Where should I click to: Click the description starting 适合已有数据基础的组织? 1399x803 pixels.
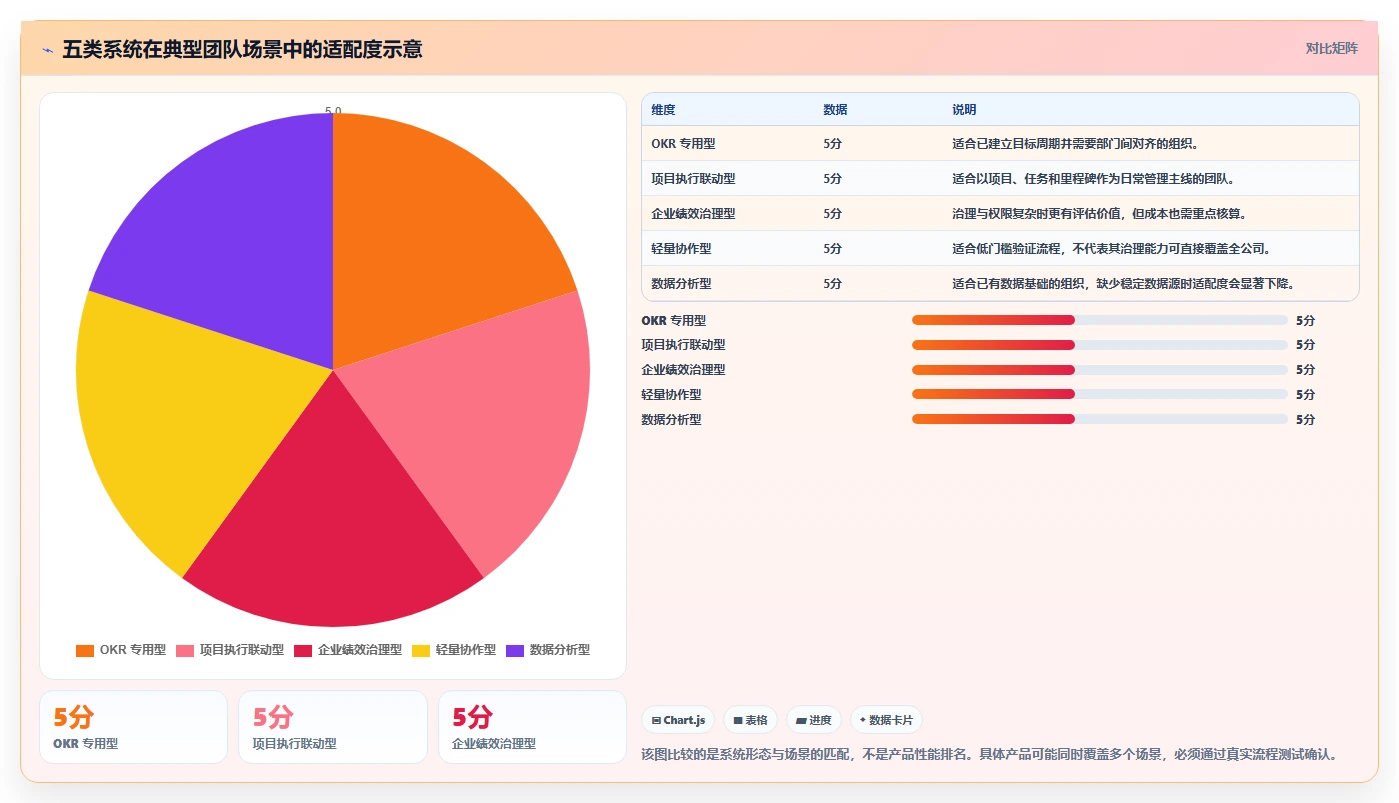click(1123, 284)
